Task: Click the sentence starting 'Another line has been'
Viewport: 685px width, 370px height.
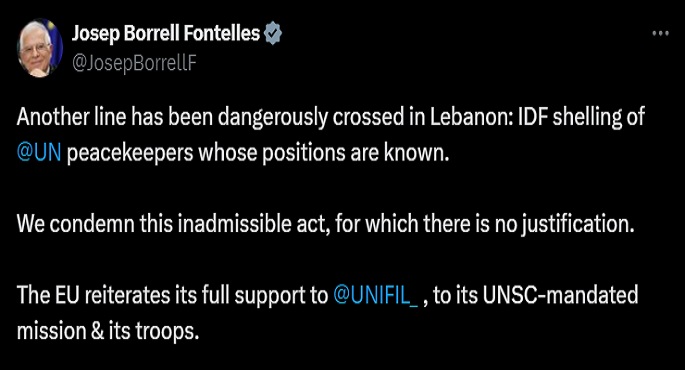Action: click(331, 135)
